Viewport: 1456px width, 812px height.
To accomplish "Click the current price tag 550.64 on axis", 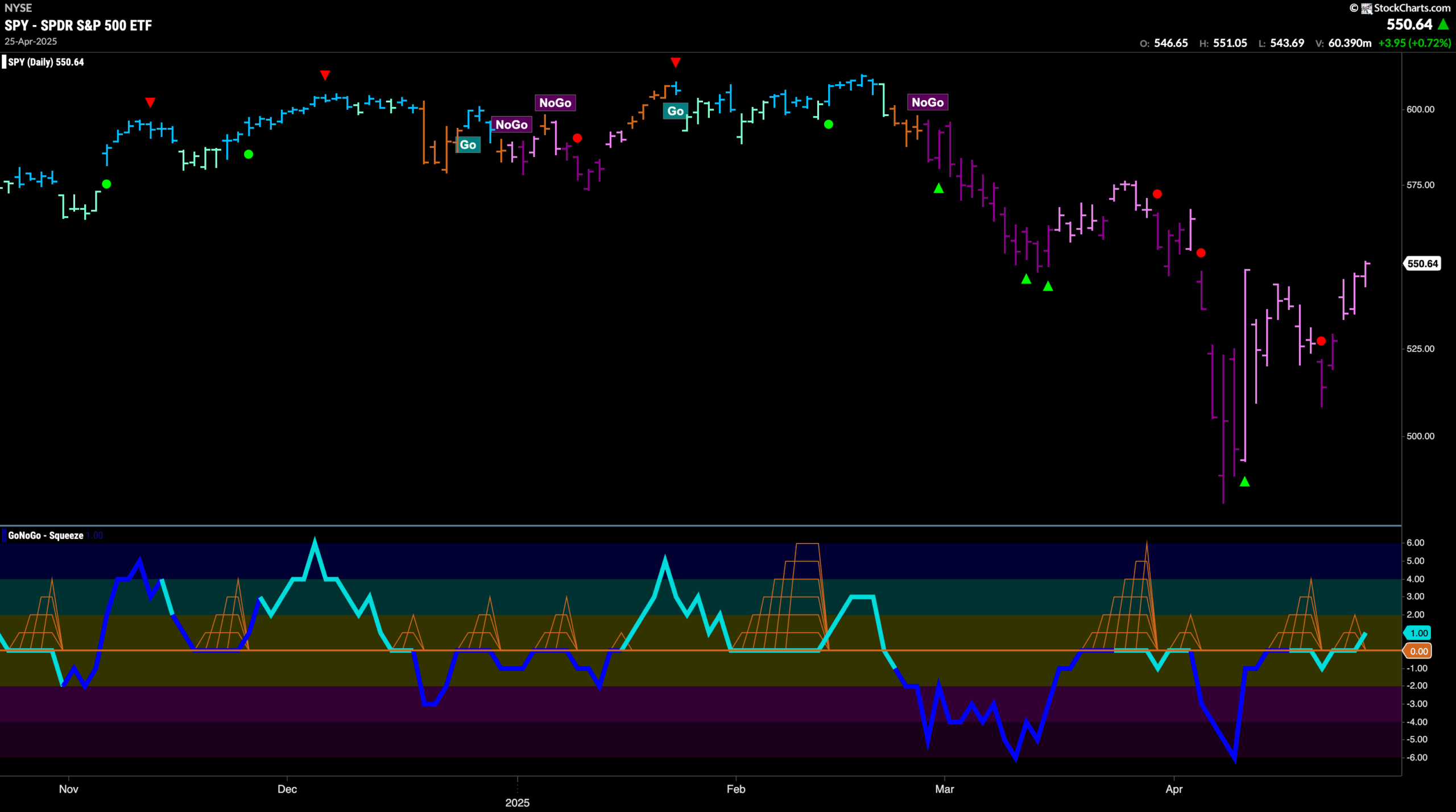I will pos(1422,264).
